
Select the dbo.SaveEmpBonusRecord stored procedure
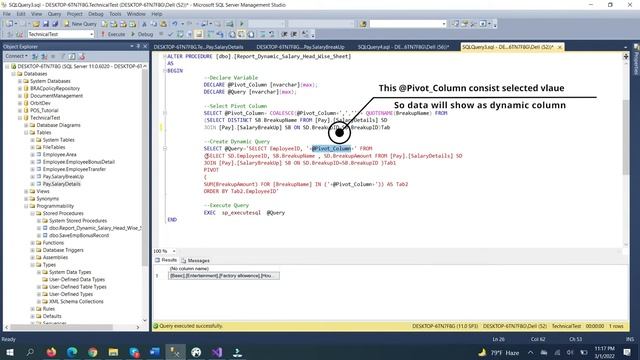[79, 236]
